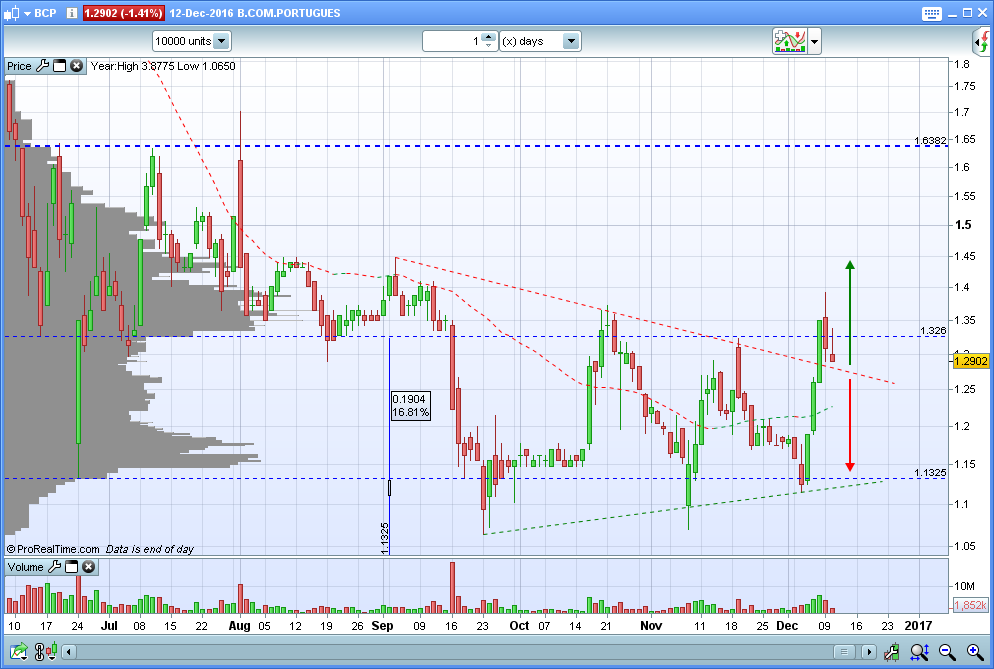Open Price panel settings wrench
The height and width of the screenshot is (669, 994).
[x=42, y=66]
